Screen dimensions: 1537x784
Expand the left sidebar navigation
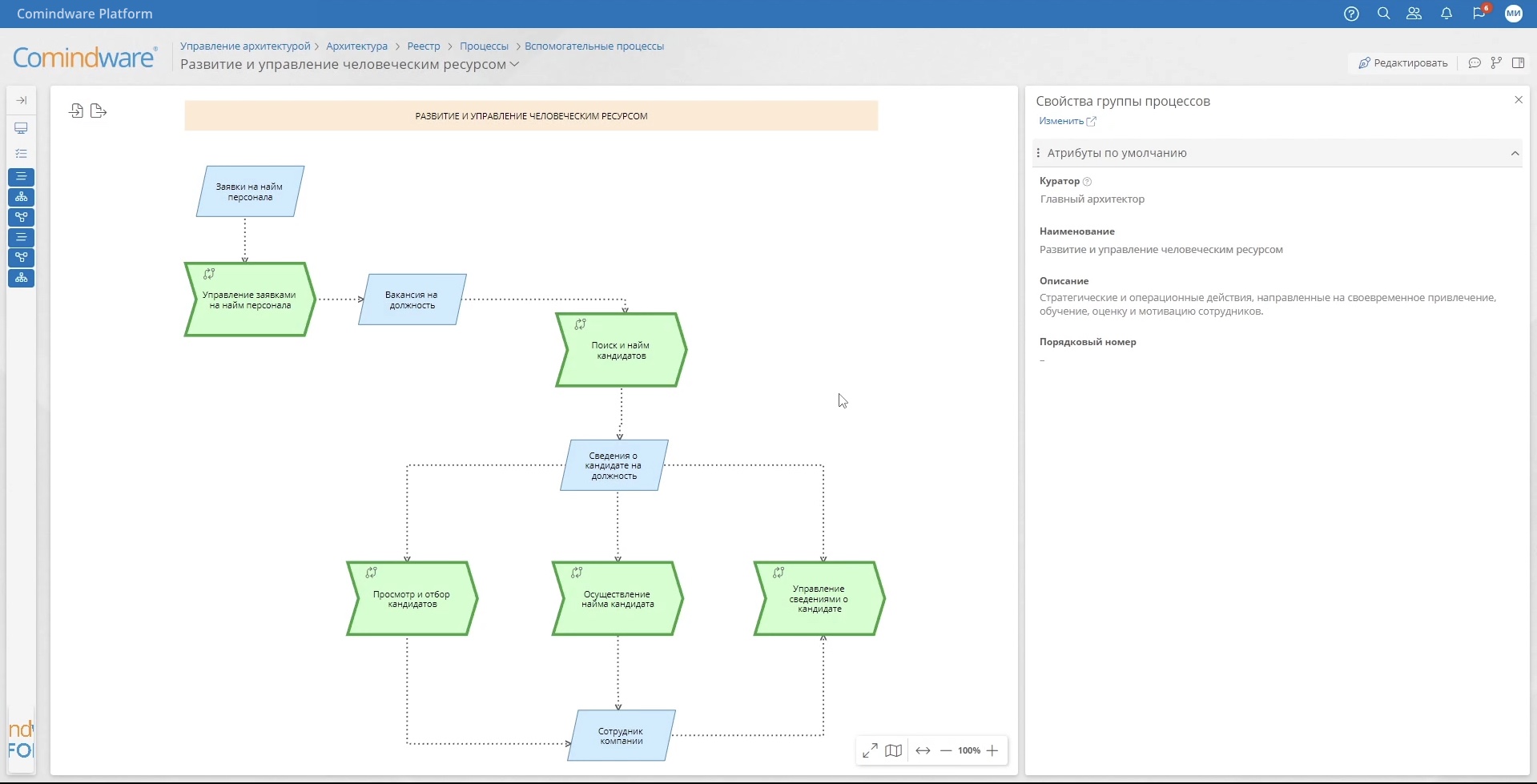tap(22, 100)
